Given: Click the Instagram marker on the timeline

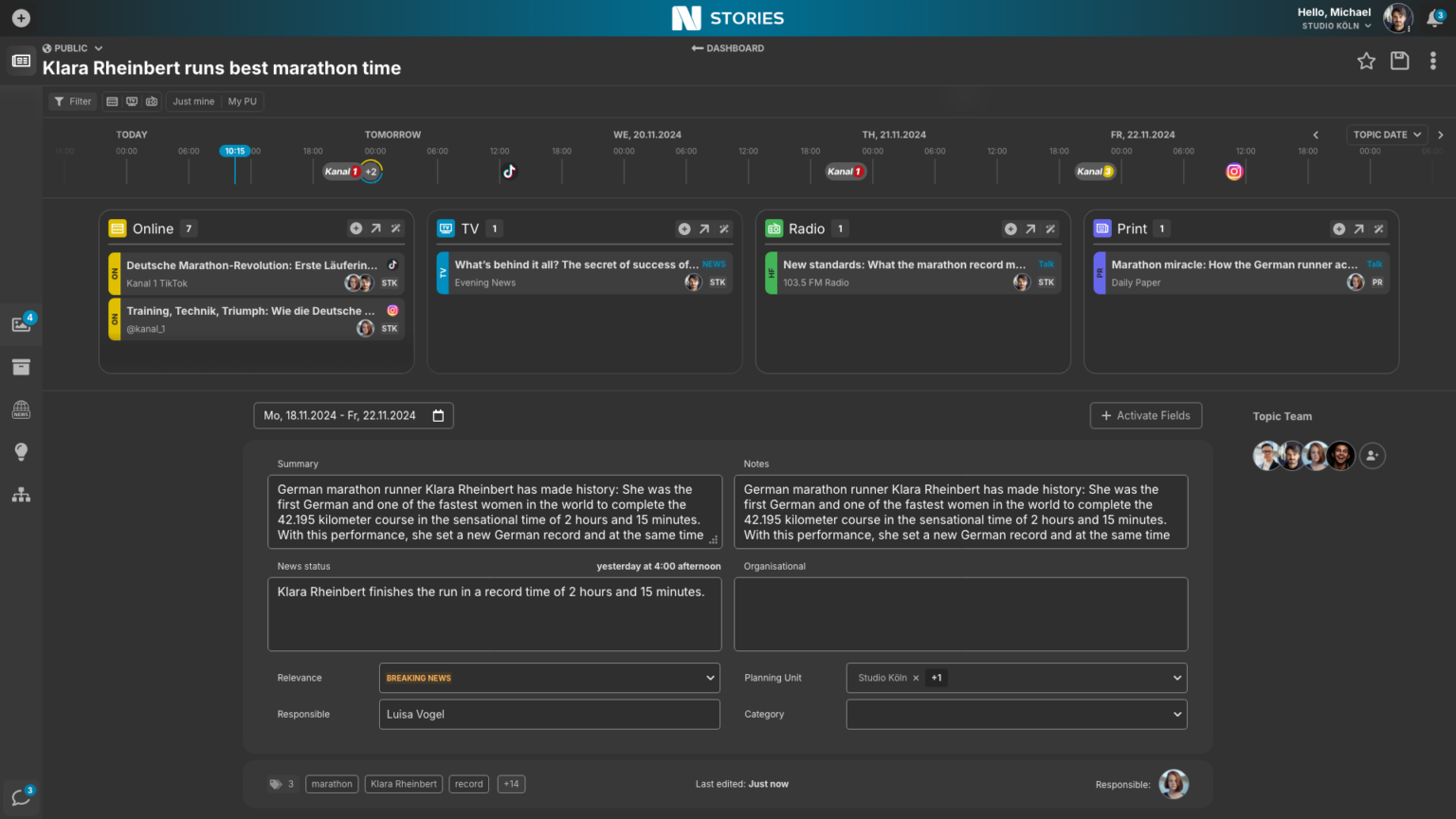Looking at the screenshot, I should (1234, 172).
